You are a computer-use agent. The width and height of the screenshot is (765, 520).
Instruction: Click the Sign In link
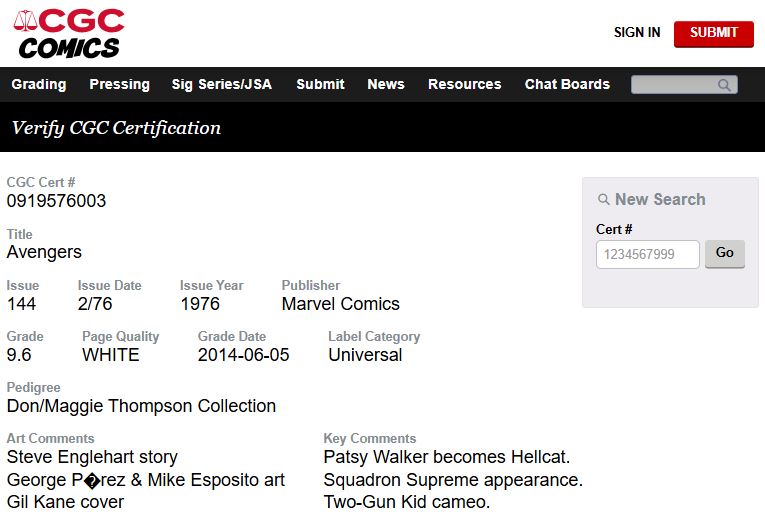click(x=637, y=32)
